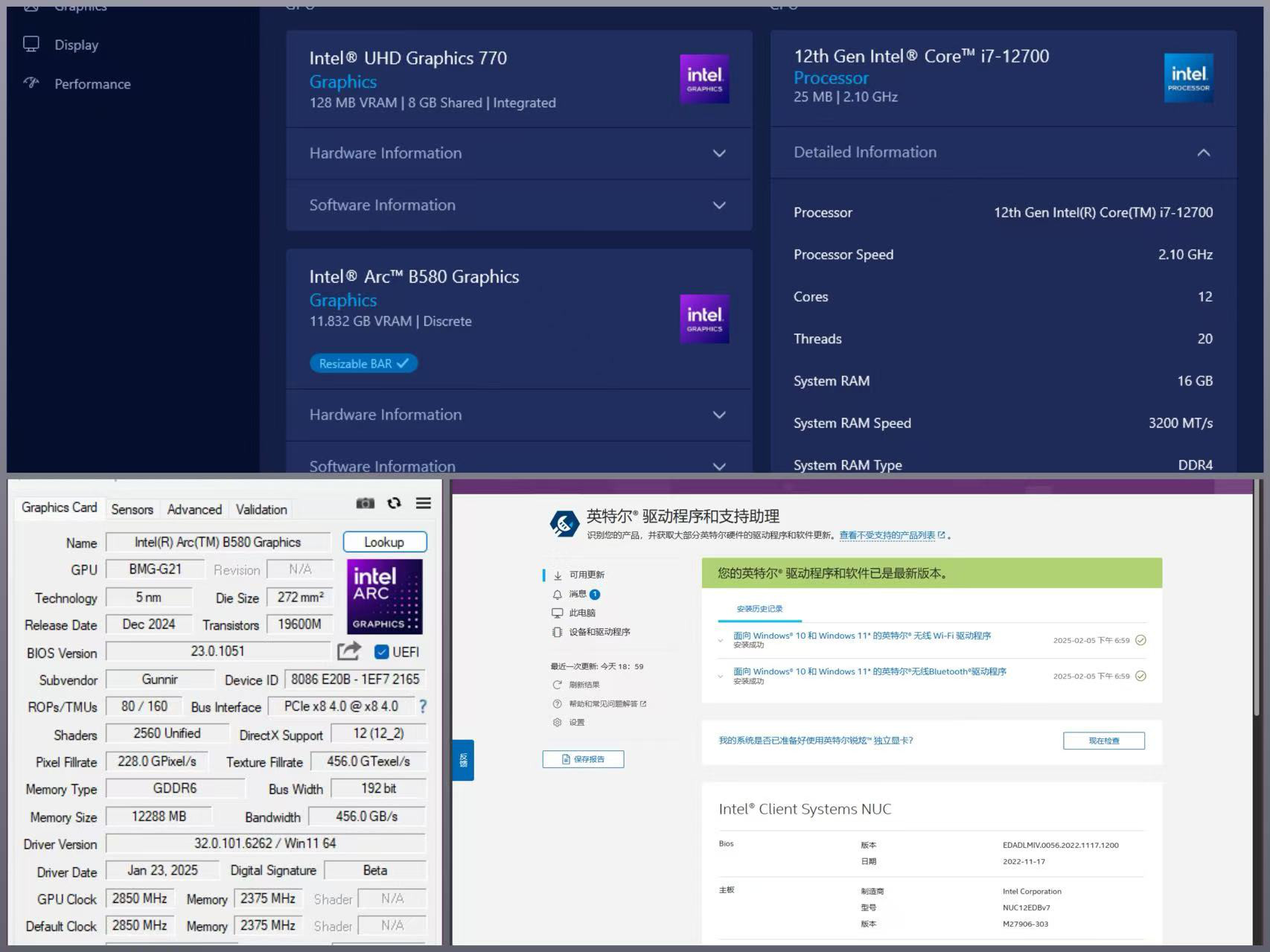Open devices and drivers chip icon
This screenshot has width=1270, height=952.
pyautogui.click(x=558, y=632)
